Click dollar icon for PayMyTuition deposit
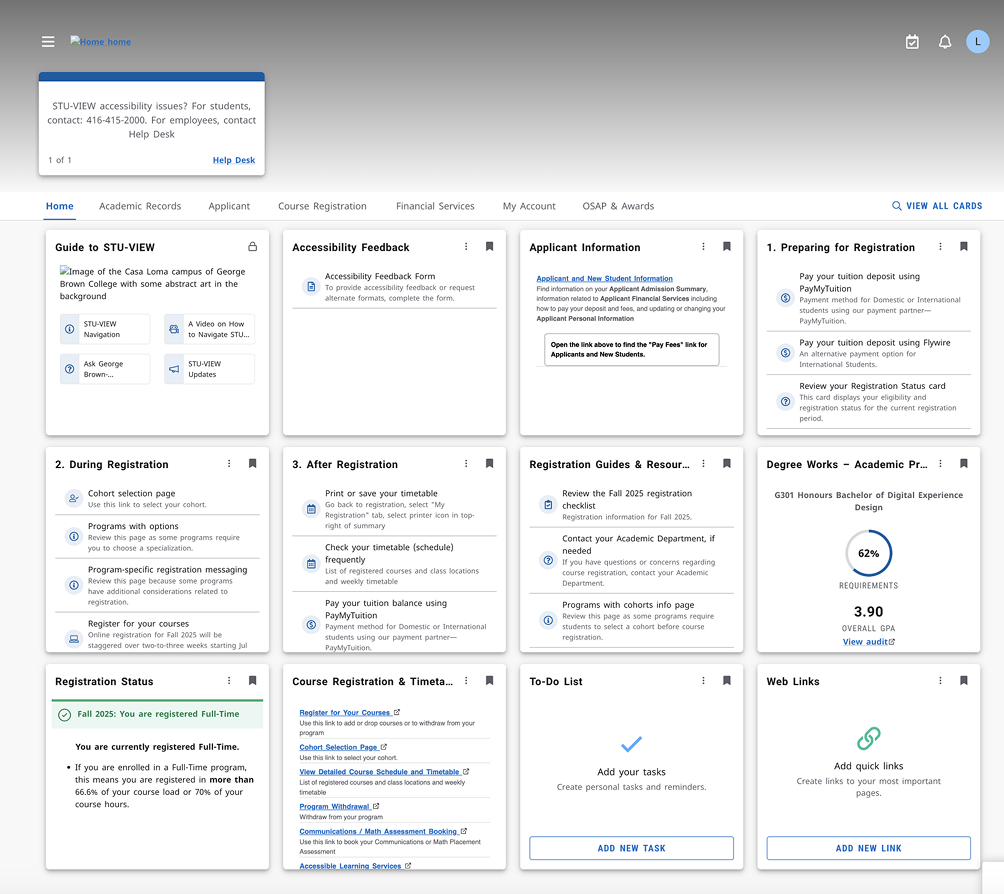 (785, 298)
